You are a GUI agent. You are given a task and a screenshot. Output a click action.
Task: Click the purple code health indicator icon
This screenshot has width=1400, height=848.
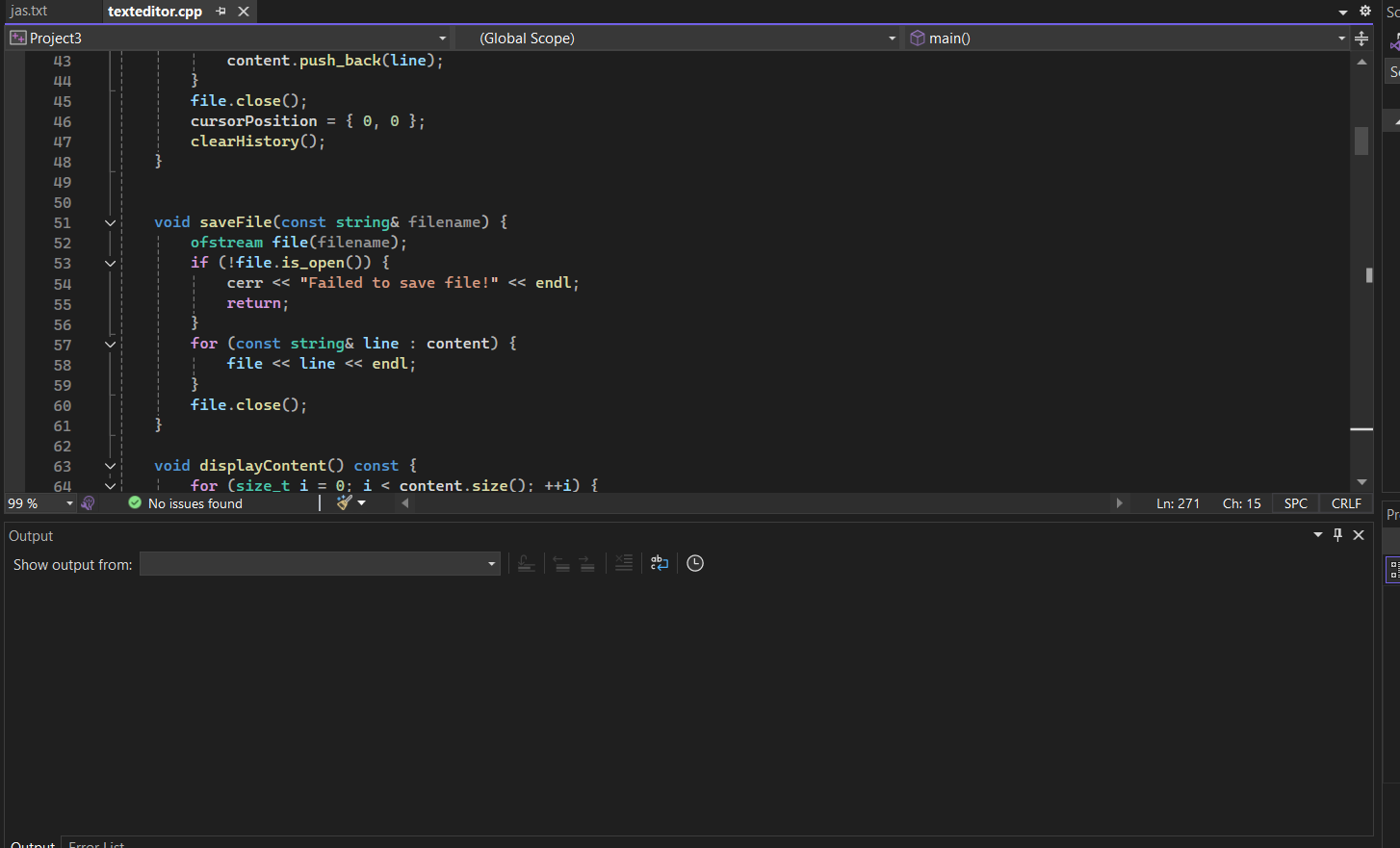point(89,503)
